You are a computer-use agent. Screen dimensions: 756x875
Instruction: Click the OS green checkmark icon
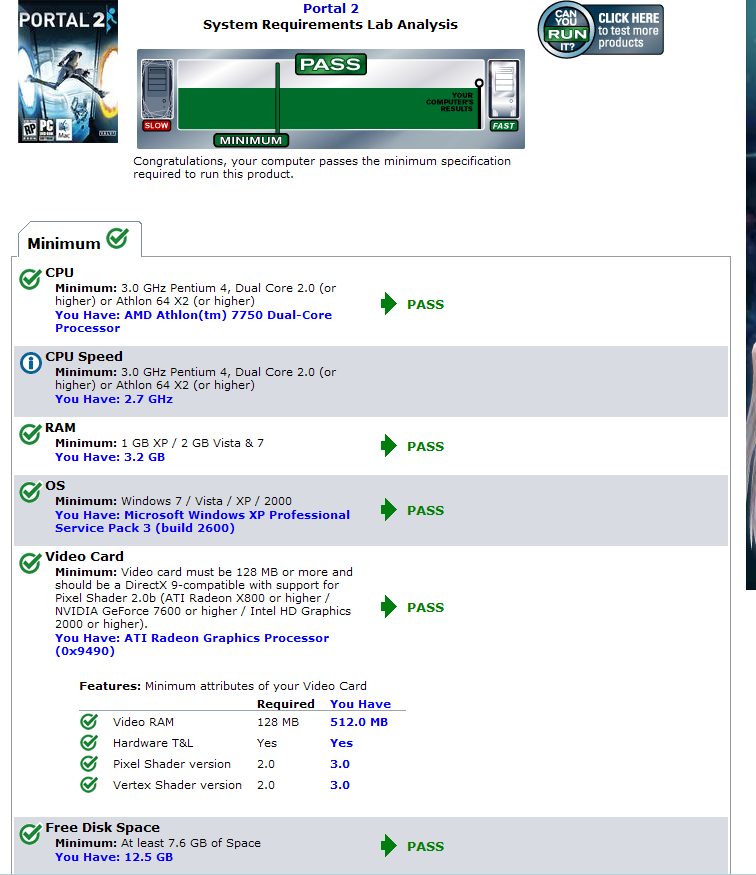click(30, 492)
